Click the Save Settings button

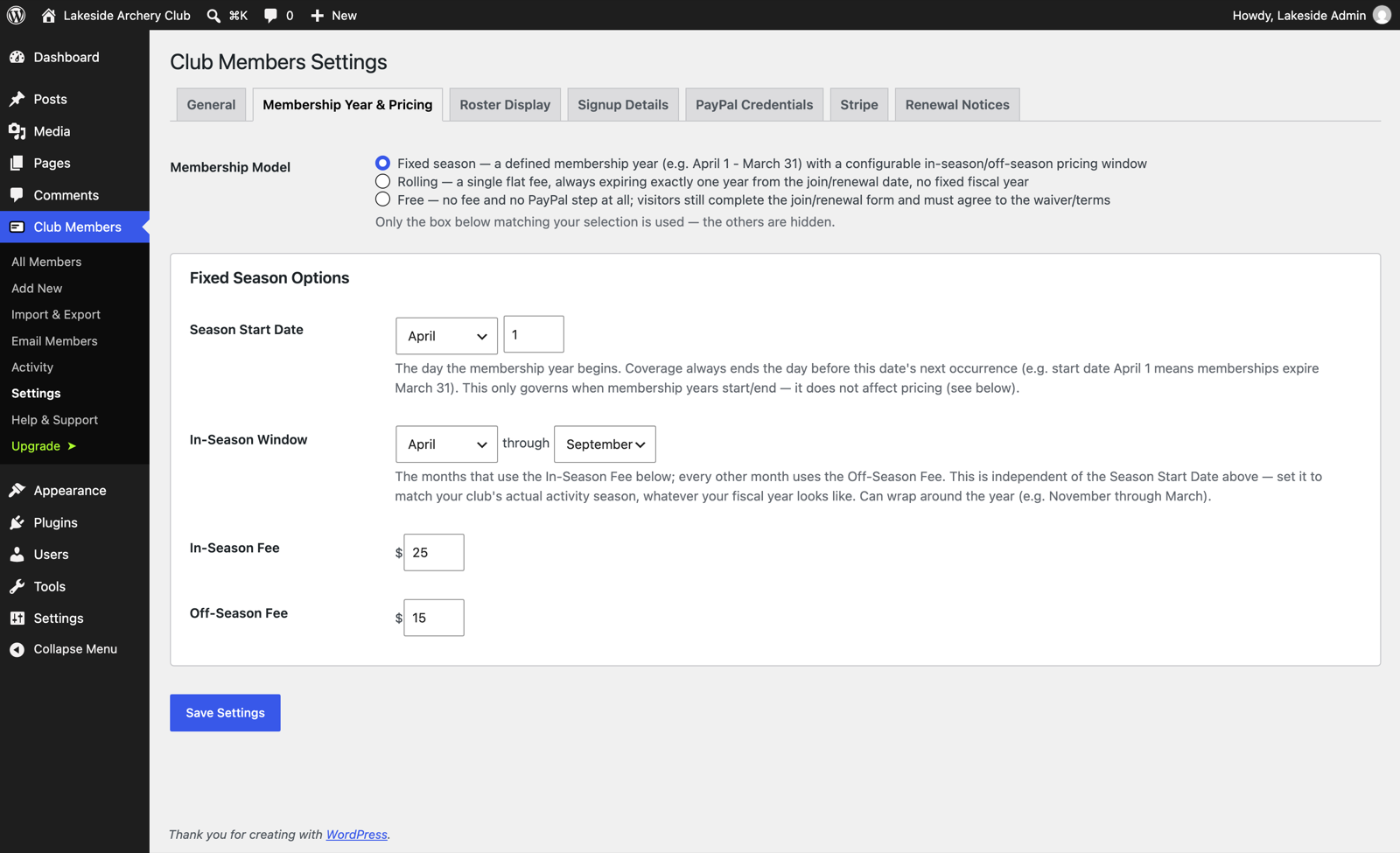pyautogui.click(x=225, y=713)
